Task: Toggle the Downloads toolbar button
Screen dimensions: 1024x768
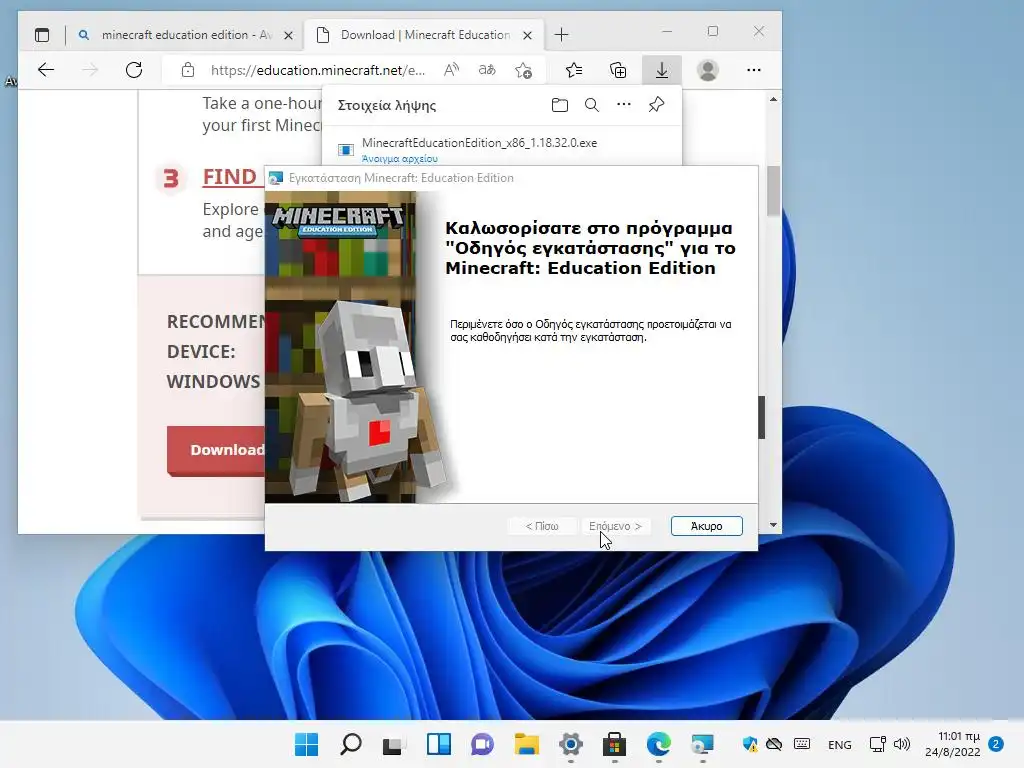Action: coord(662,70)
